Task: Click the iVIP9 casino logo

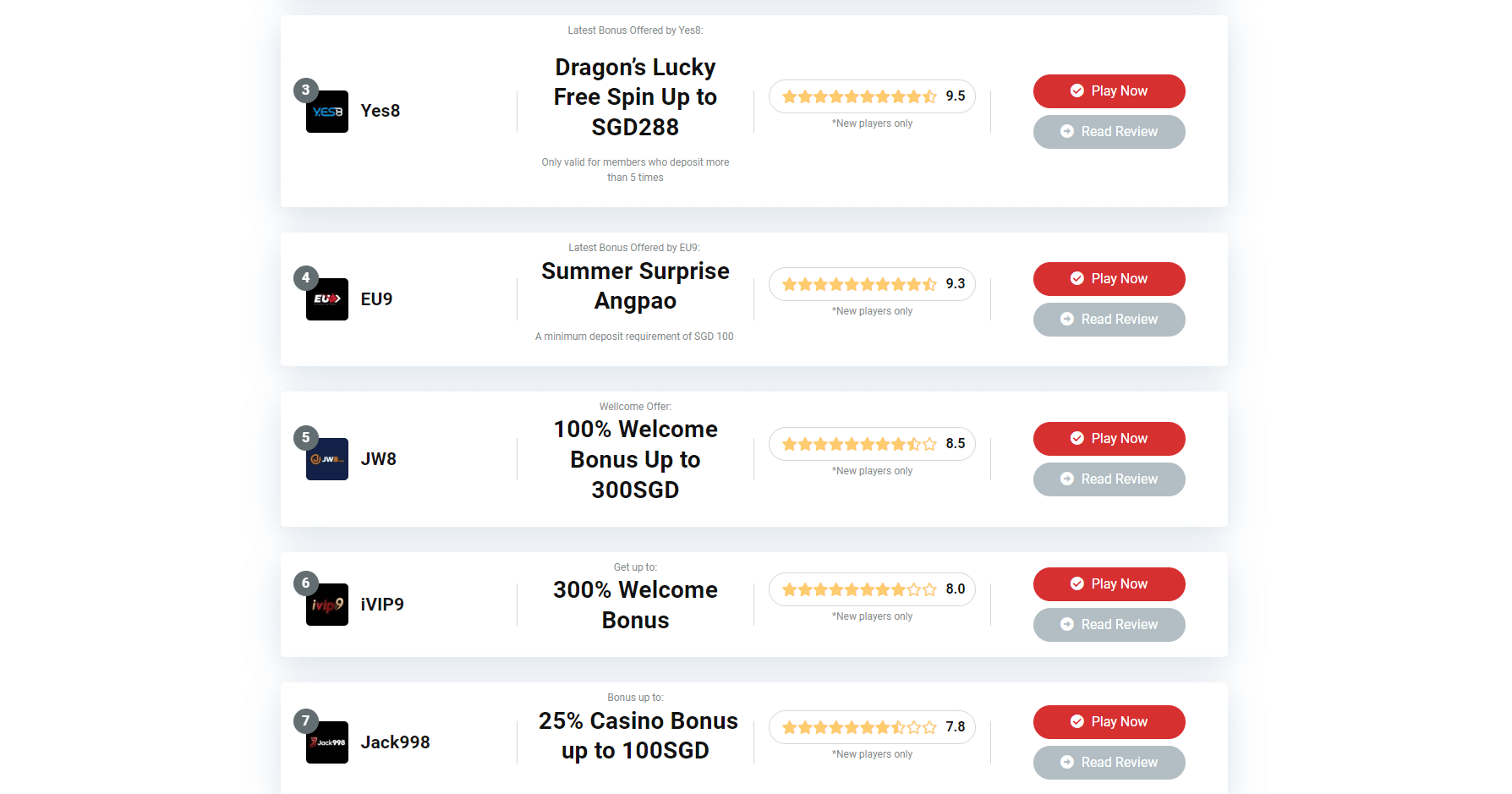Action: point(327,605)
